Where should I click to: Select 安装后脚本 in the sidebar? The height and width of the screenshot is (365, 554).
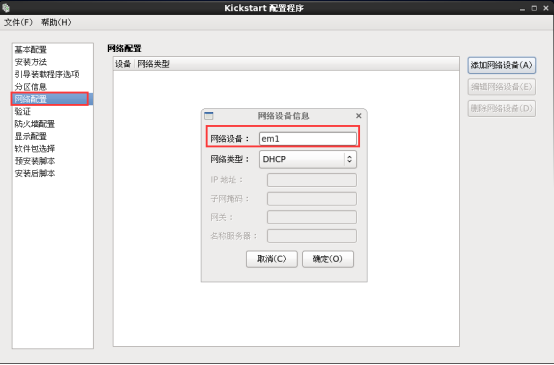pyautogui.click(x=53, y=173)
